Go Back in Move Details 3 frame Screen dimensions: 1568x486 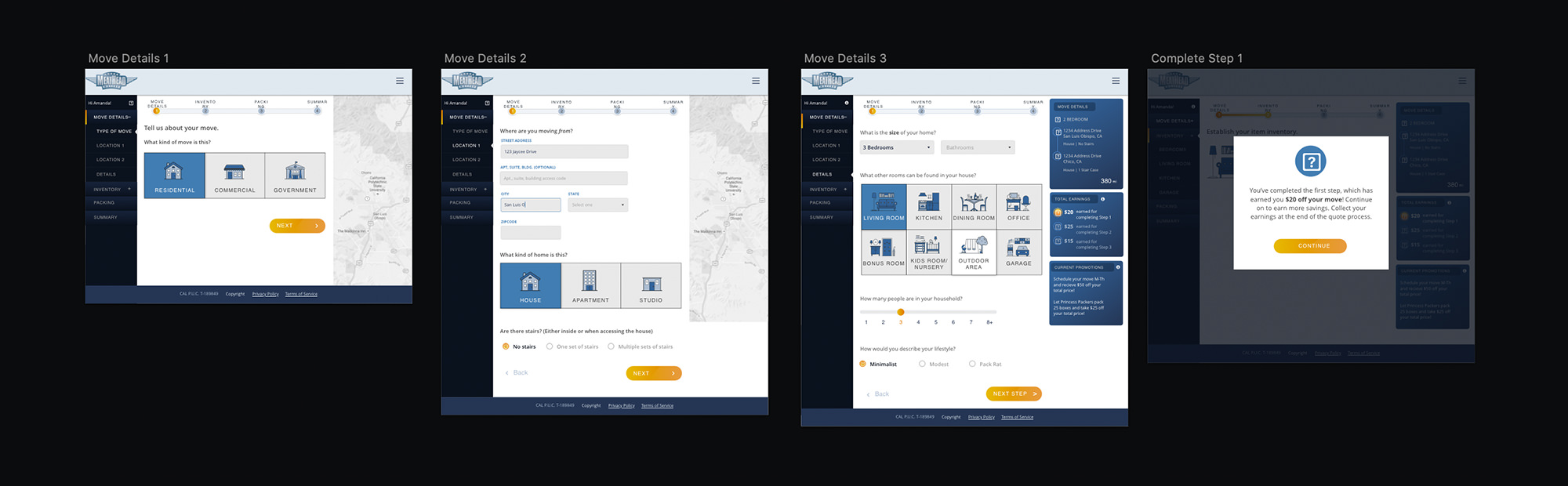tap(878, 394)
